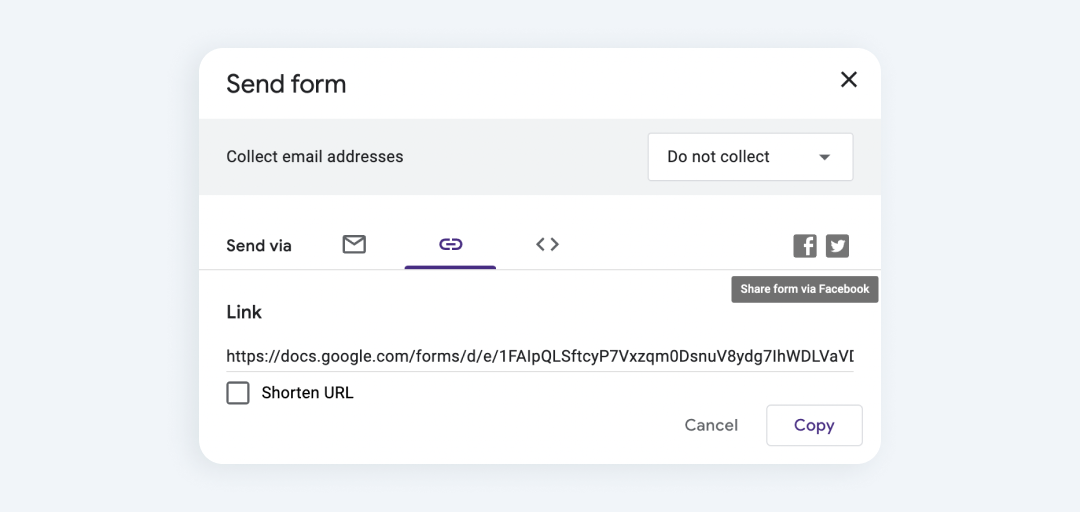Click the "Send form" dialog title
Screen dimensions: 1080x512
[x=286, y=84]
